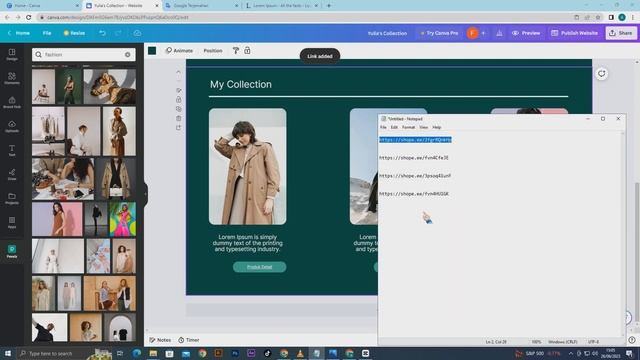Screen dimensions: 640x360
Task: Open the Windows Start menu
Action: click(7, 353)
